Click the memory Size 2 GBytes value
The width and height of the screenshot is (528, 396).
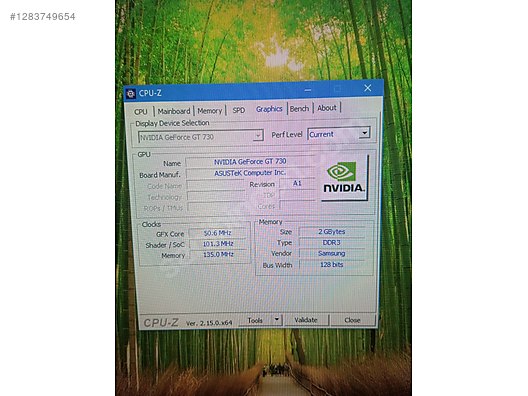[332, 232]
